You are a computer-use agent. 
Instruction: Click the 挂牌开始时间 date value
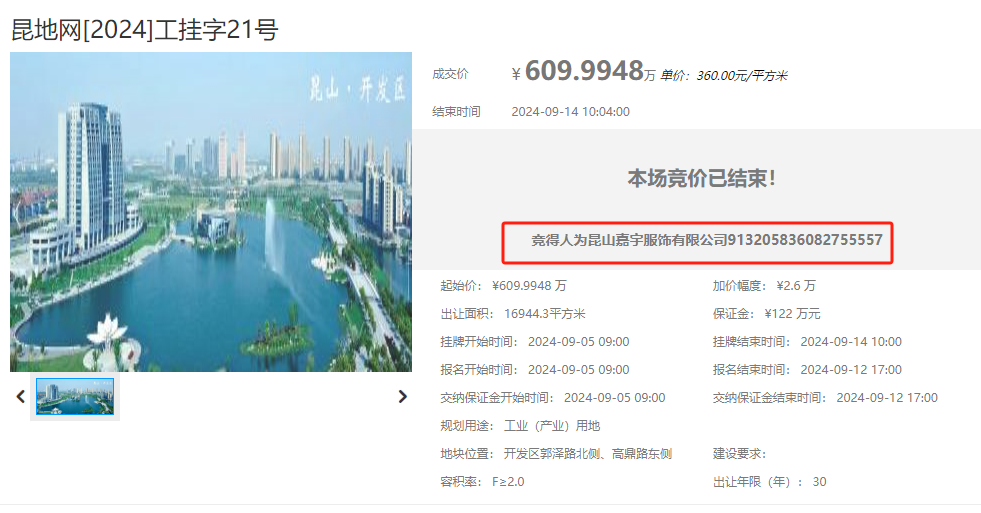click(x=579, y=342)
